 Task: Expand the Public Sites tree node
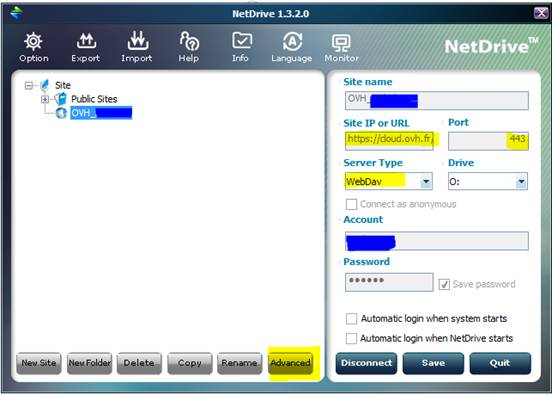click(x=45, y=99)
